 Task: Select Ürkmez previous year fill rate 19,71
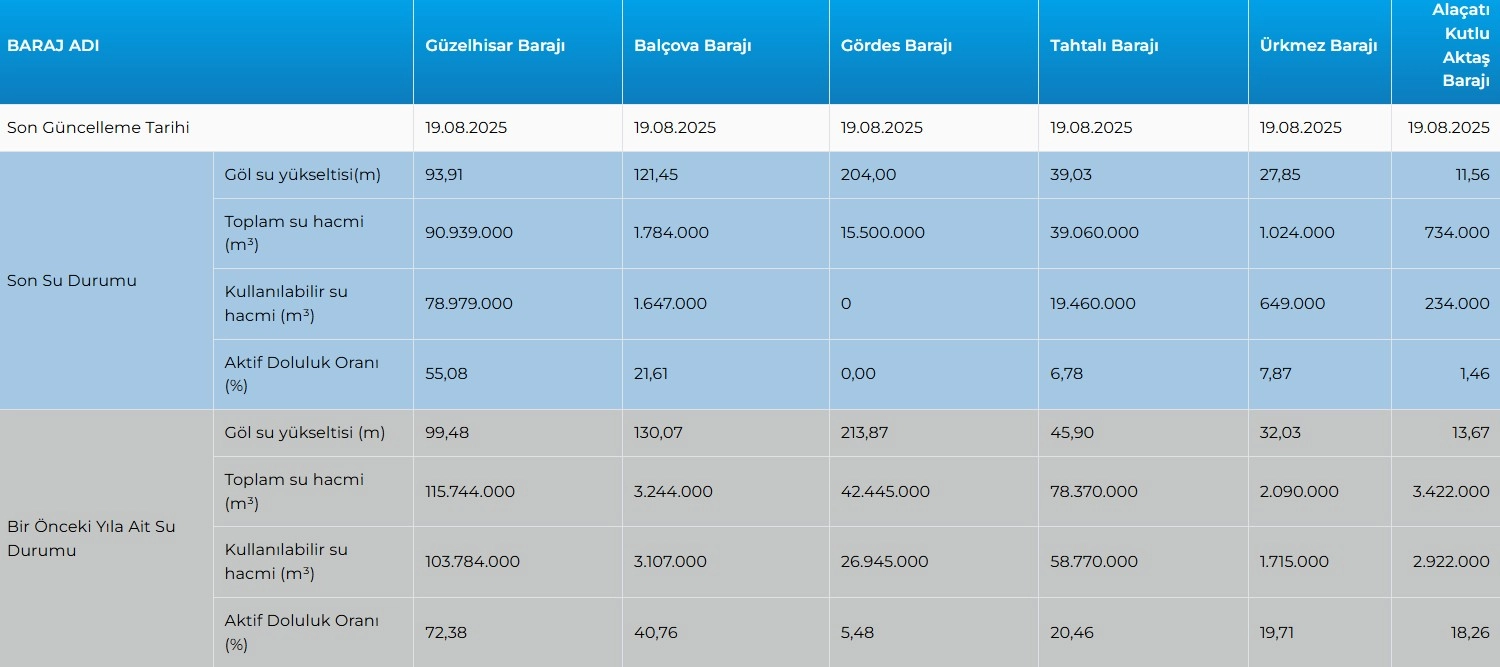click(1276, 632)
